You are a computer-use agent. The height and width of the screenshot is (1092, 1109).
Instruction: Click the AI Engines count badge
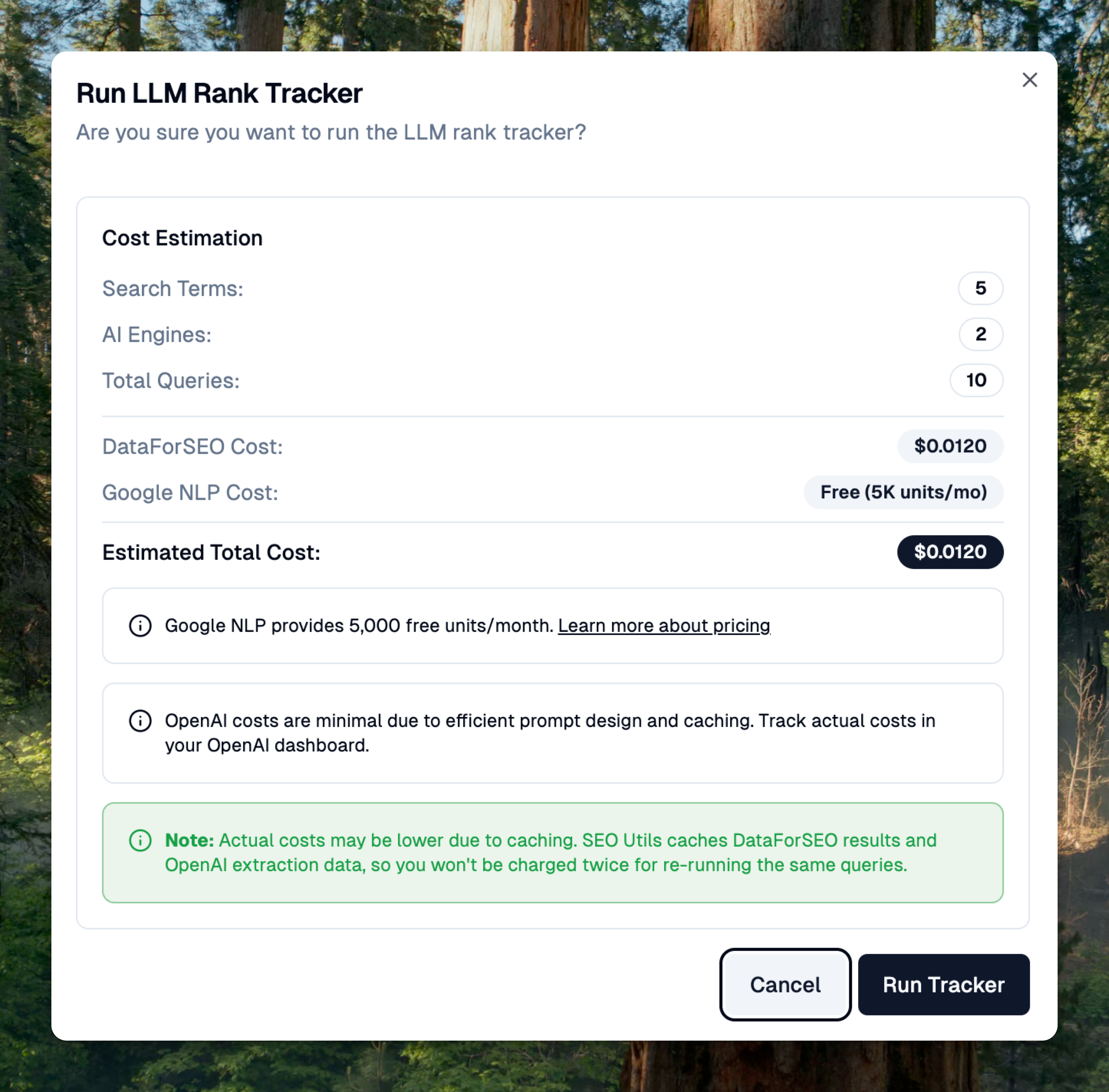tap(980, 334)
